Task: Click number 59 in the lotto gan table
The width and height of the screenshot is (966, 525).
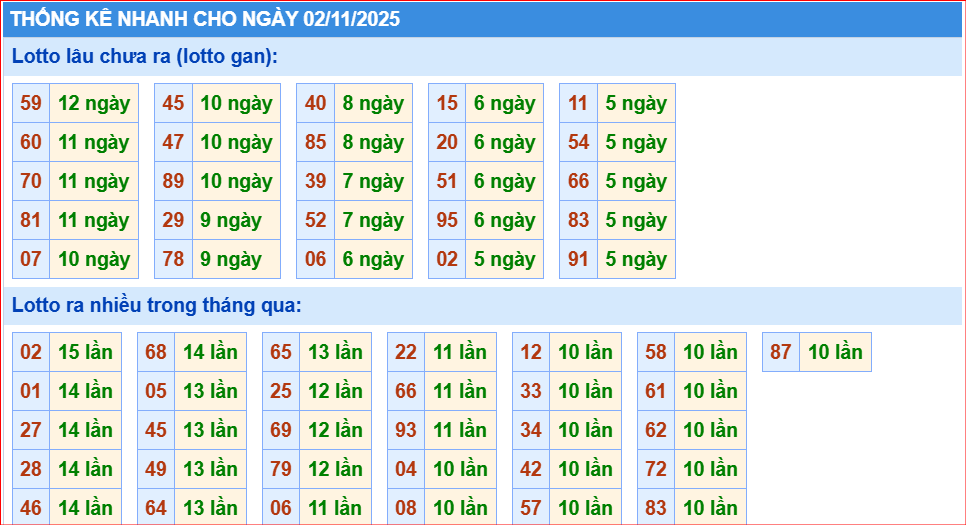Action: [31, 103]
